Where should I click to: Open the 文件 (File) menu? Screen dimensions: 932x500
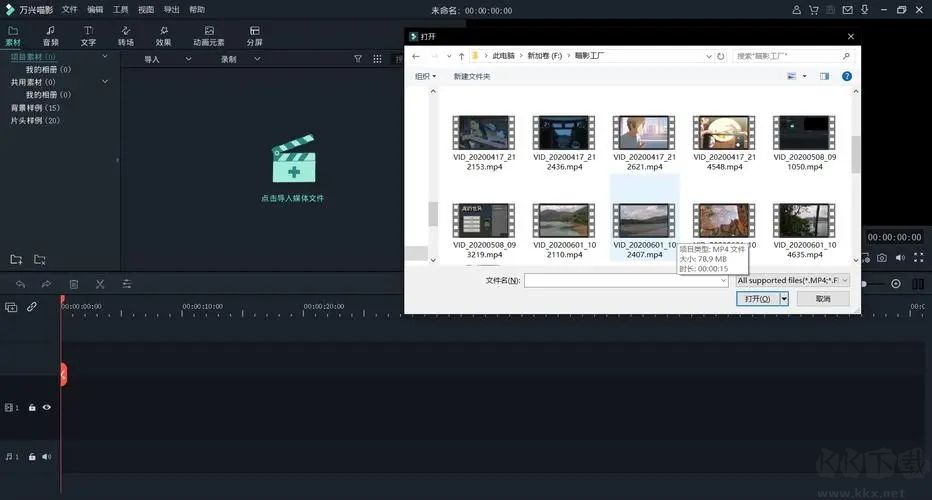click(x=69, y=9)
